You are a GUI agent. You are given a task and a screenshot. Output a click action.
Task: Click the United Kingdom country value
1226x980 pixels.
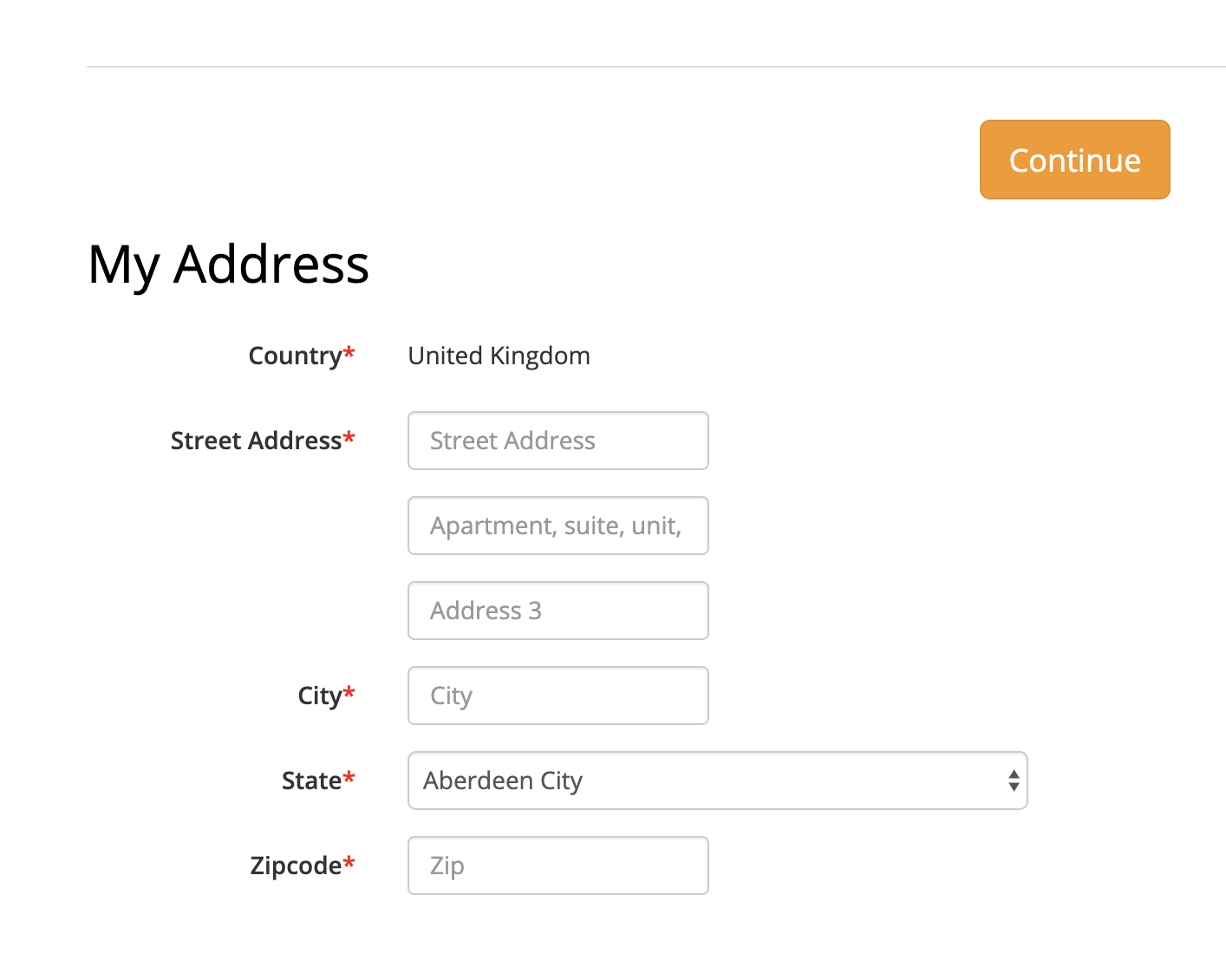pos(499,356)
